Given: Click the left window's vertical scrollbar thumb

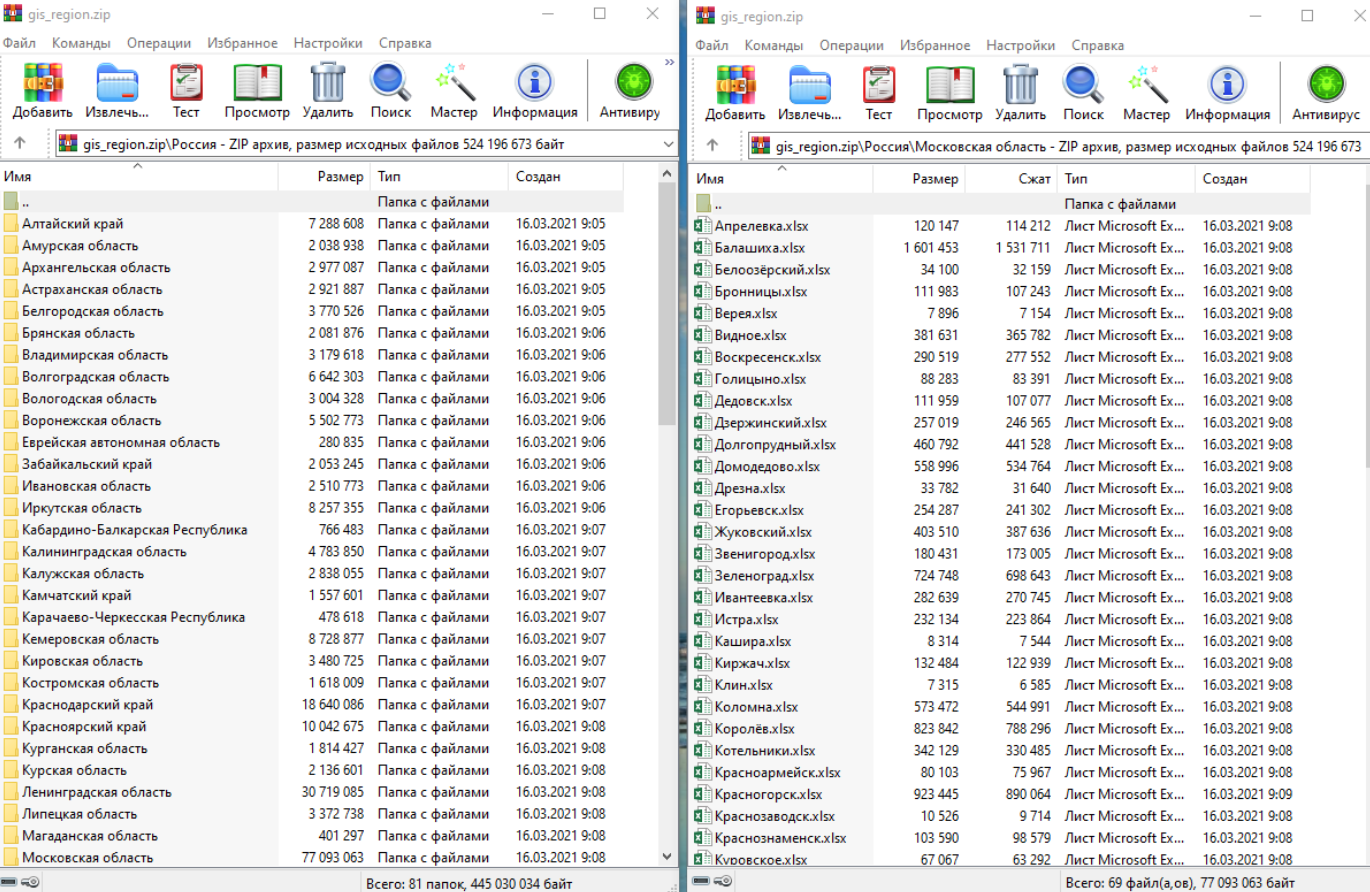Looking at the screenshot, I should click(668, 305).
